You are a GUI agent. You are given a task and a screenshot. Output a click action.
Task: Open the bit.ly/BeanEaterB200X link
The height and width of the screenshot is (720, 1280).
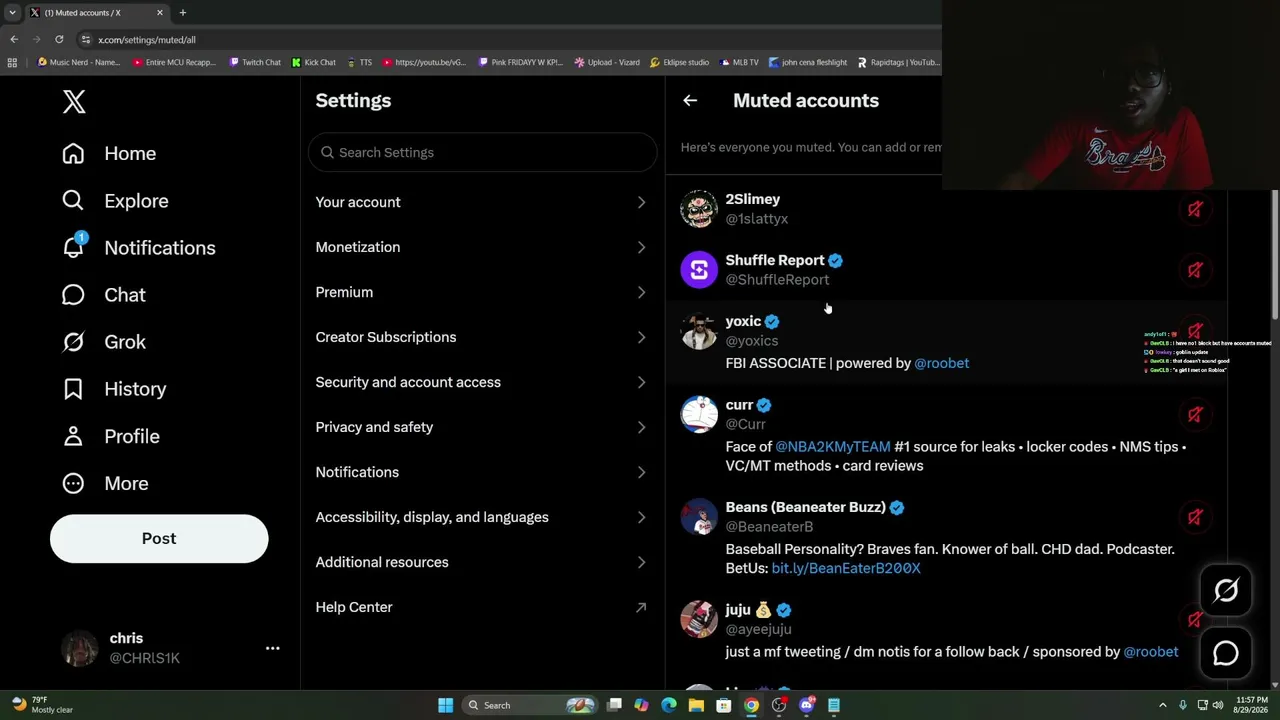(x=846, y=568)
